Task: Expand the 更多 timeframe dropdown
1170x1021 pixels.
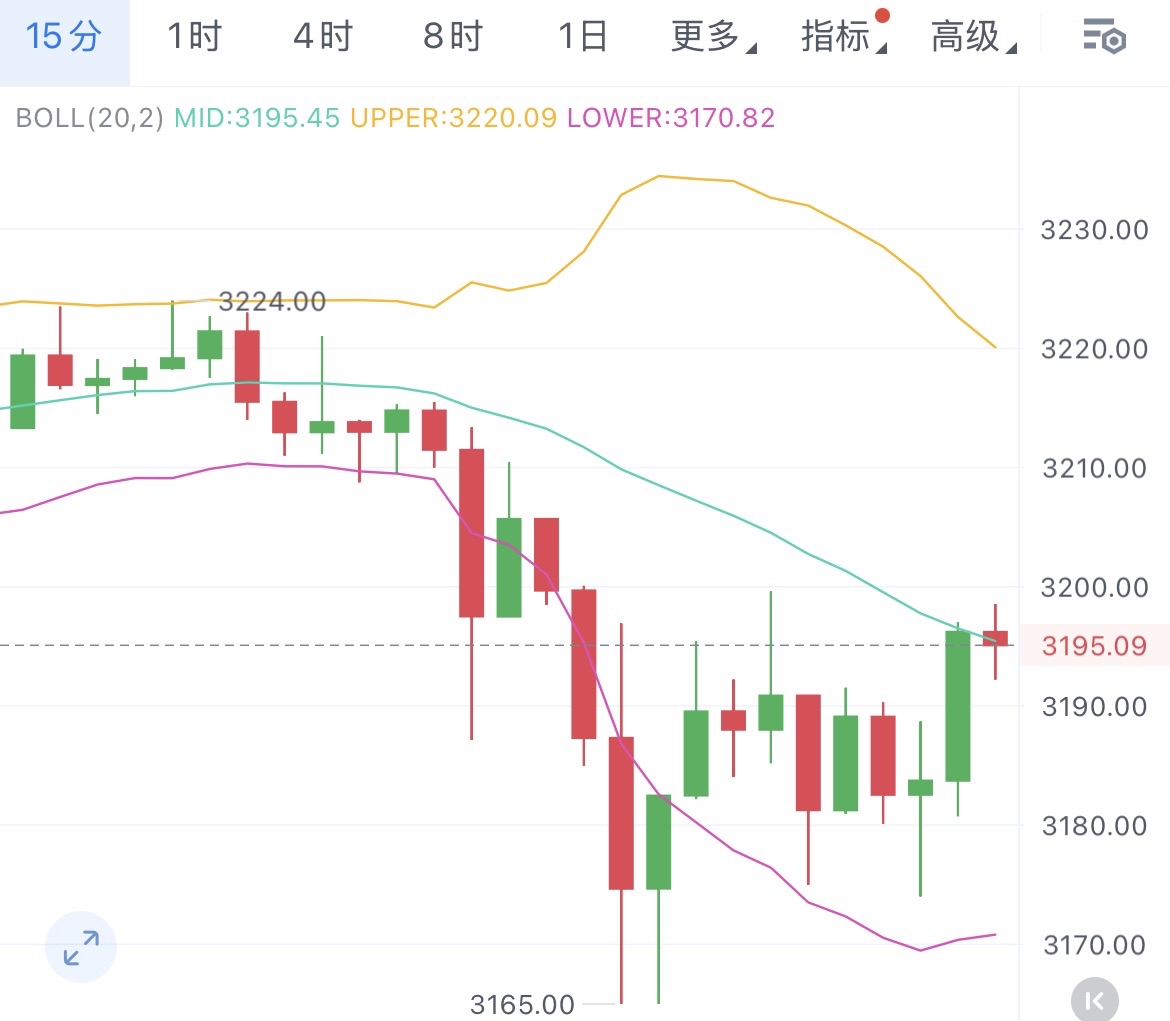Action: [712, 38]
